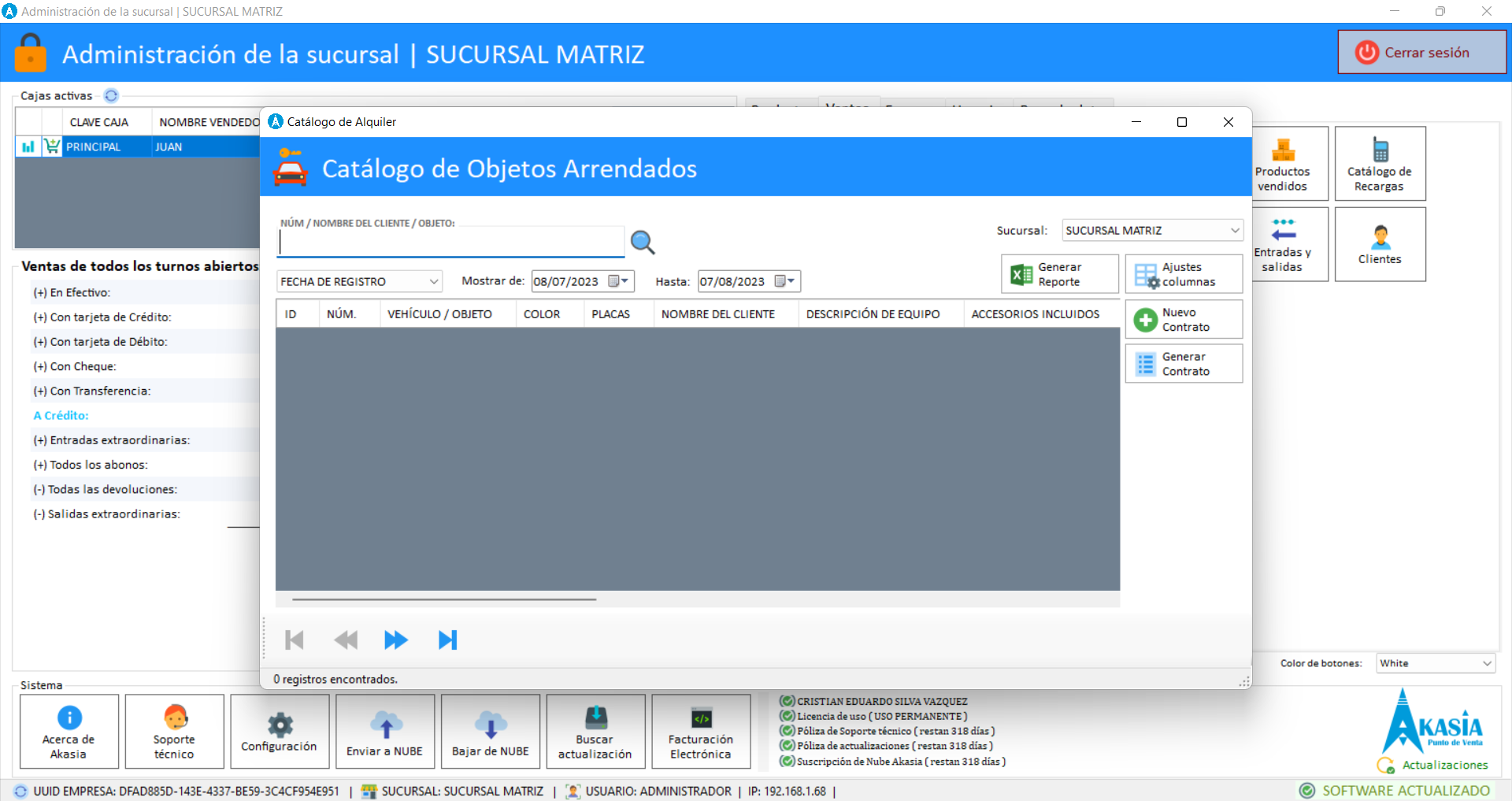Refresh the Cajas activas list
The image size is (1512, 801).
pos(111,96)
